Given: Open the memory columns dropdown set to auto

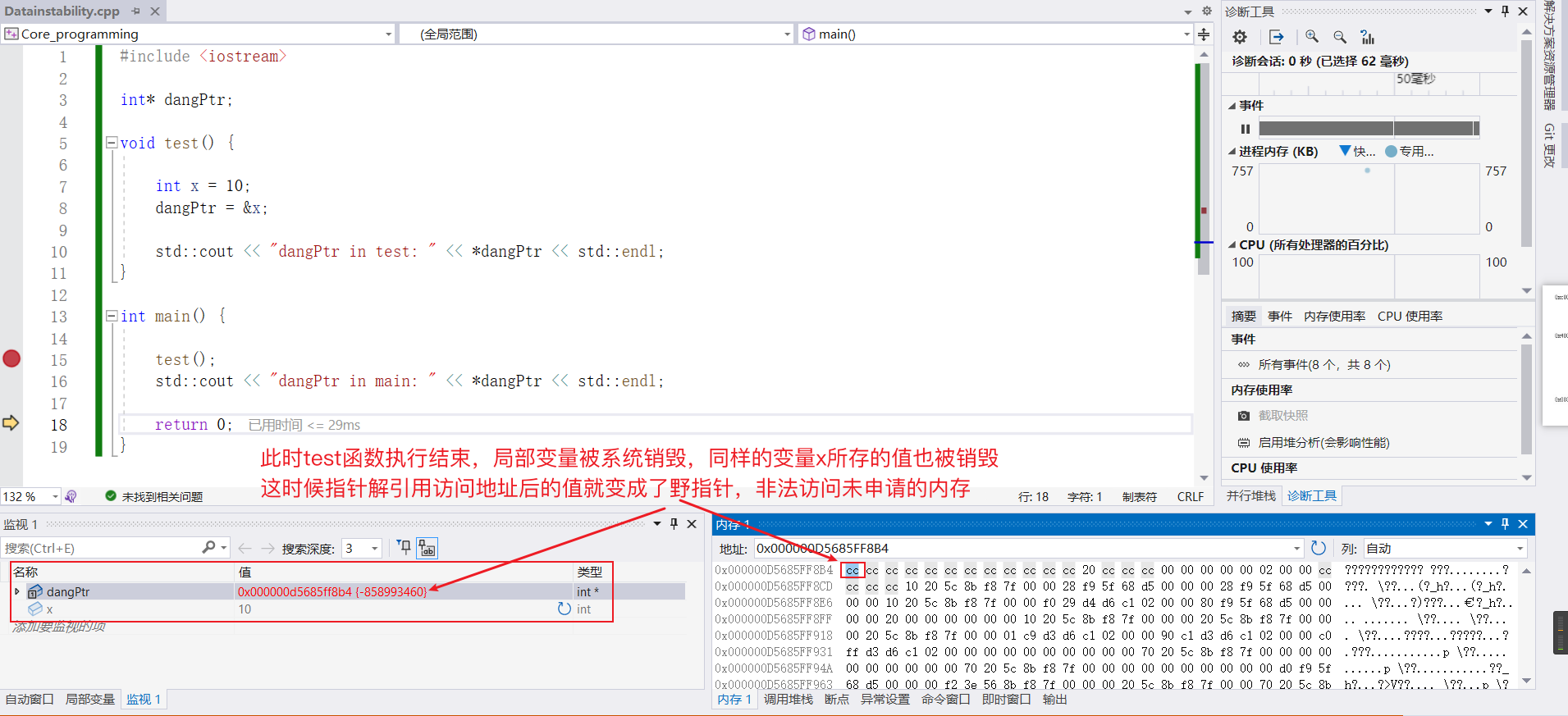Looking at the screenshot, I should click(1520, 549).
